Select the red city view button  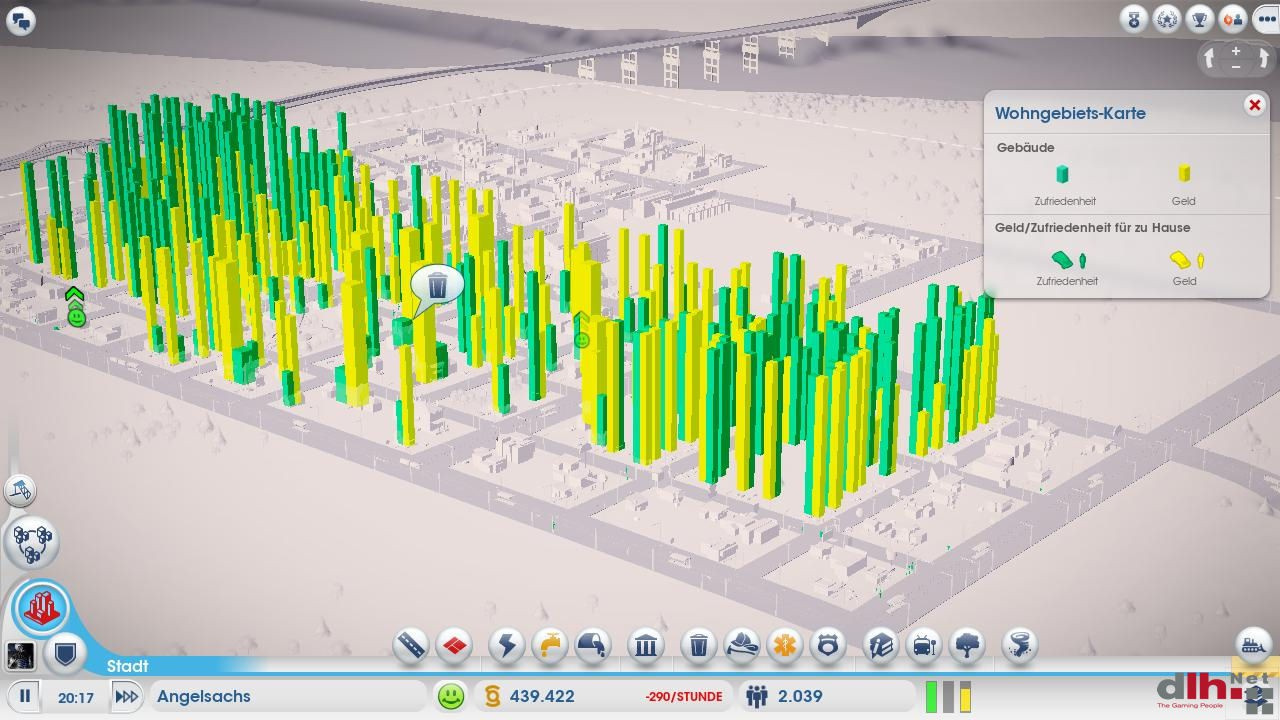click(x=42, y=607)
